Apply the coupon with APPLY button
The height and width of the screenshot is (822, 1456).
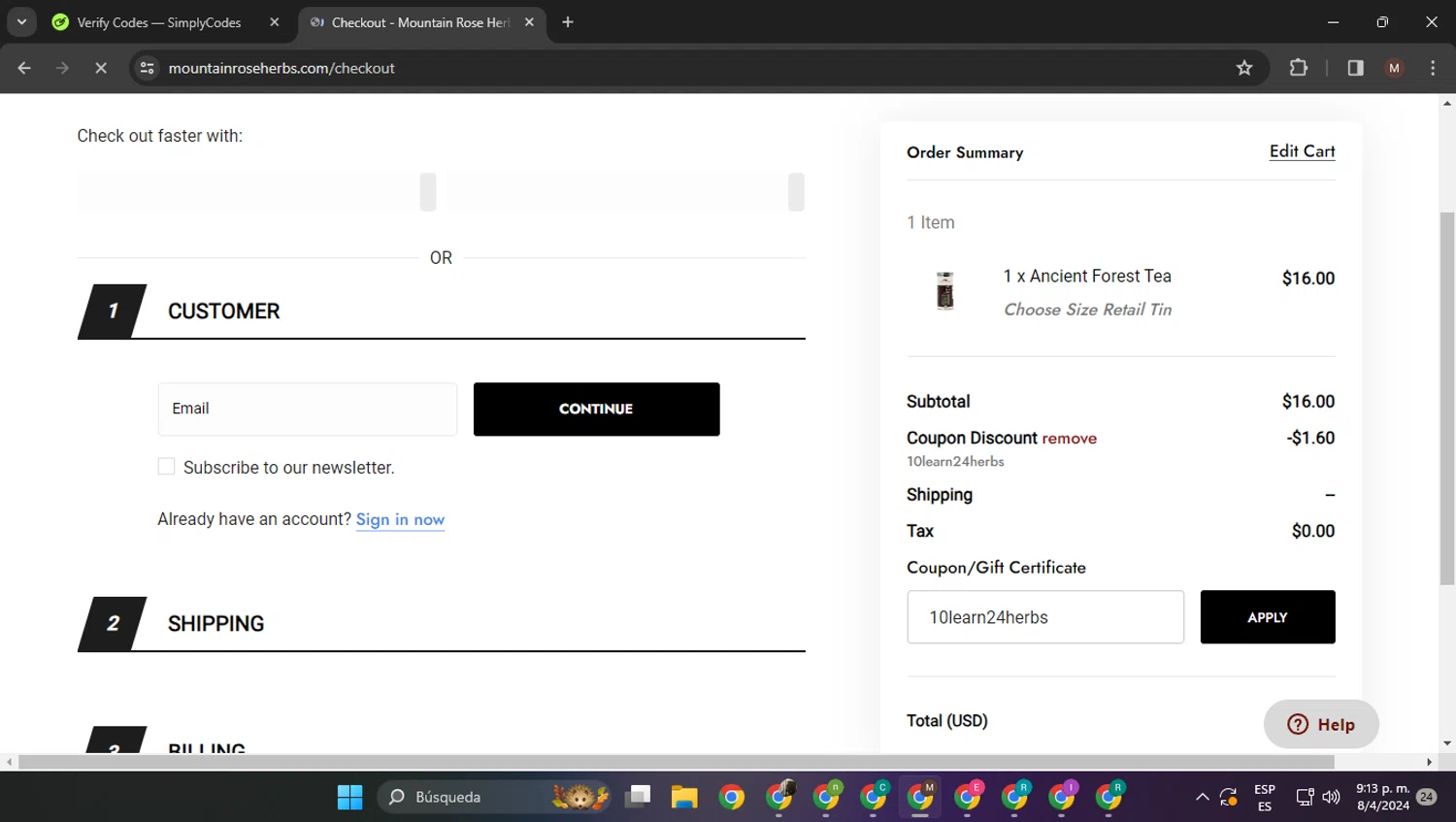click(x=1268, y=617)
